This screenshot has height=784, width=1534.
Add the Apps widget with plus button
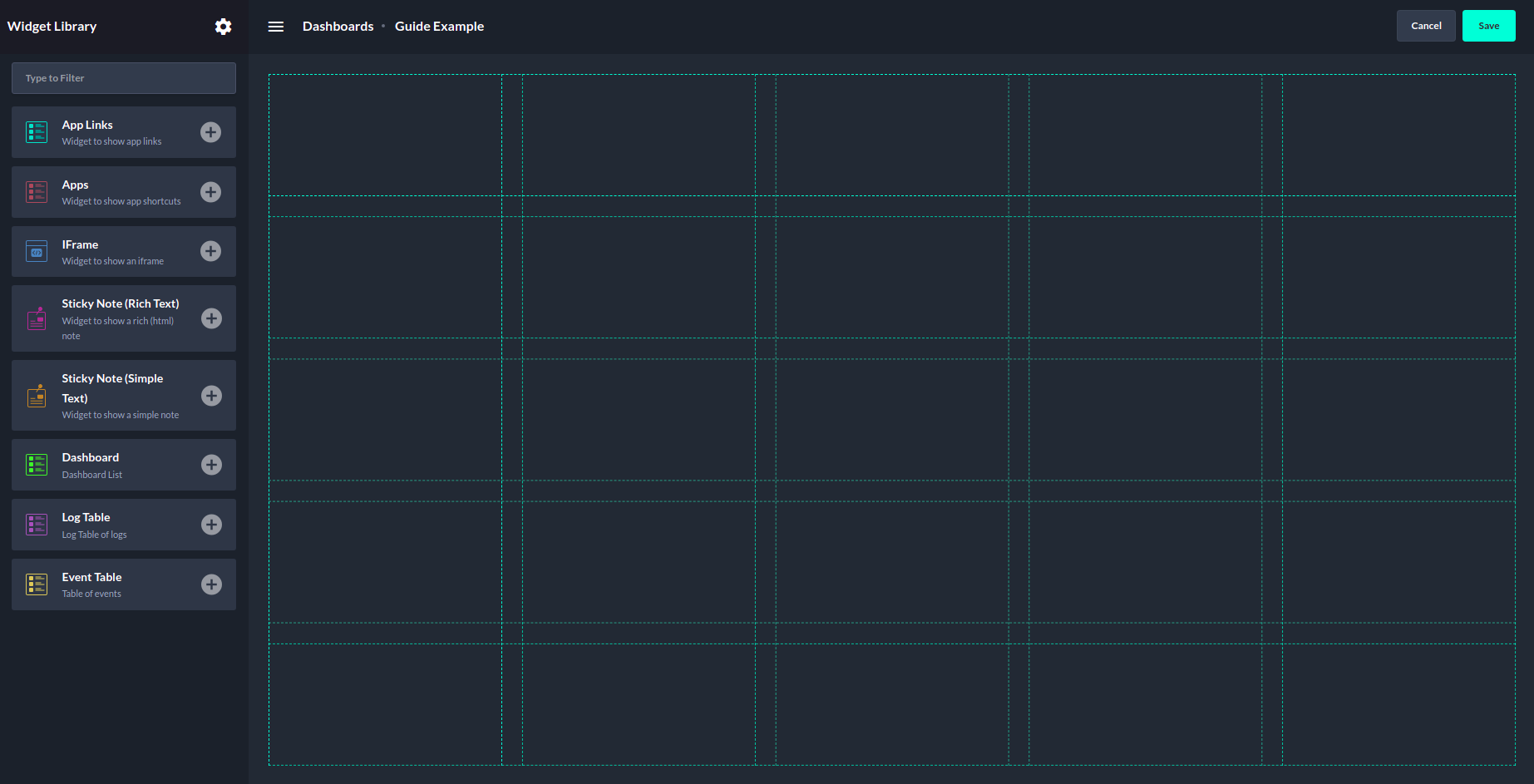(x=210, y=191)
